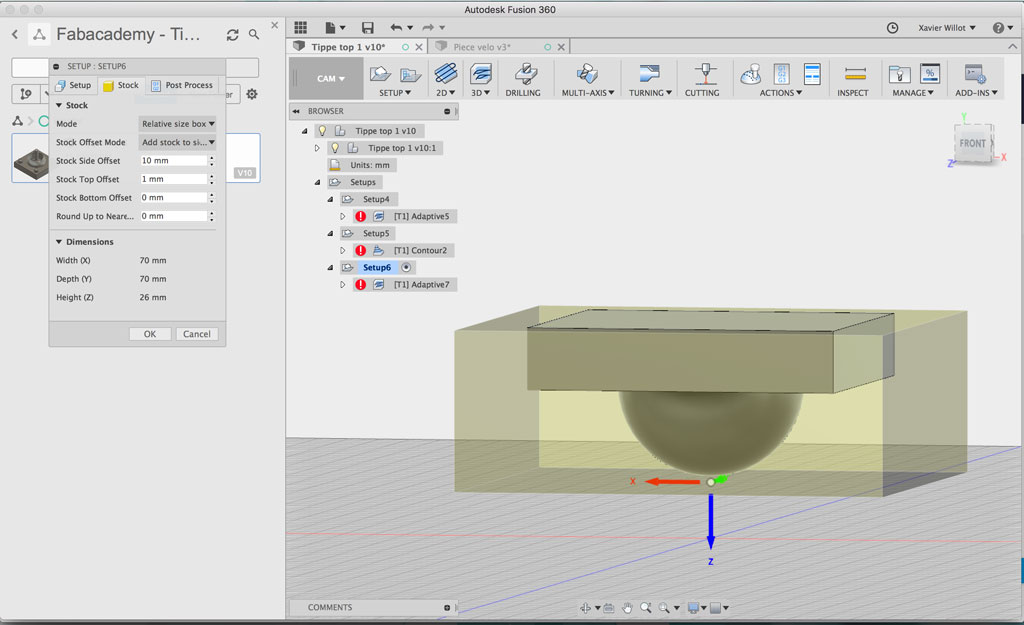Select the 3D adaptive clearing icon
Screen dimensions: 1024x625
pyautogui.click(x=481, y=74)
